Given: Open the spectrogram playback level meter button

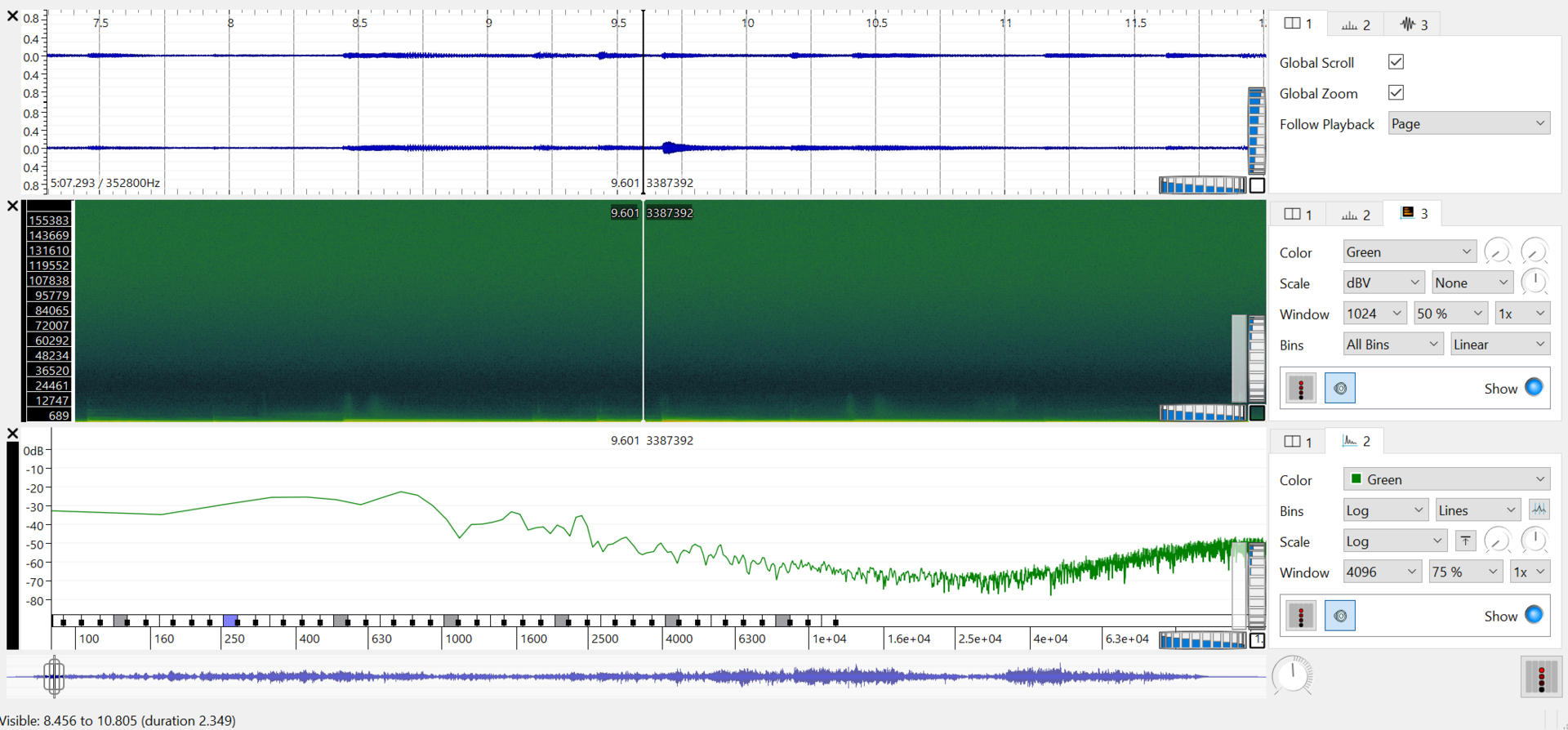Looking at the screenshot, I should click(1301, 388).
